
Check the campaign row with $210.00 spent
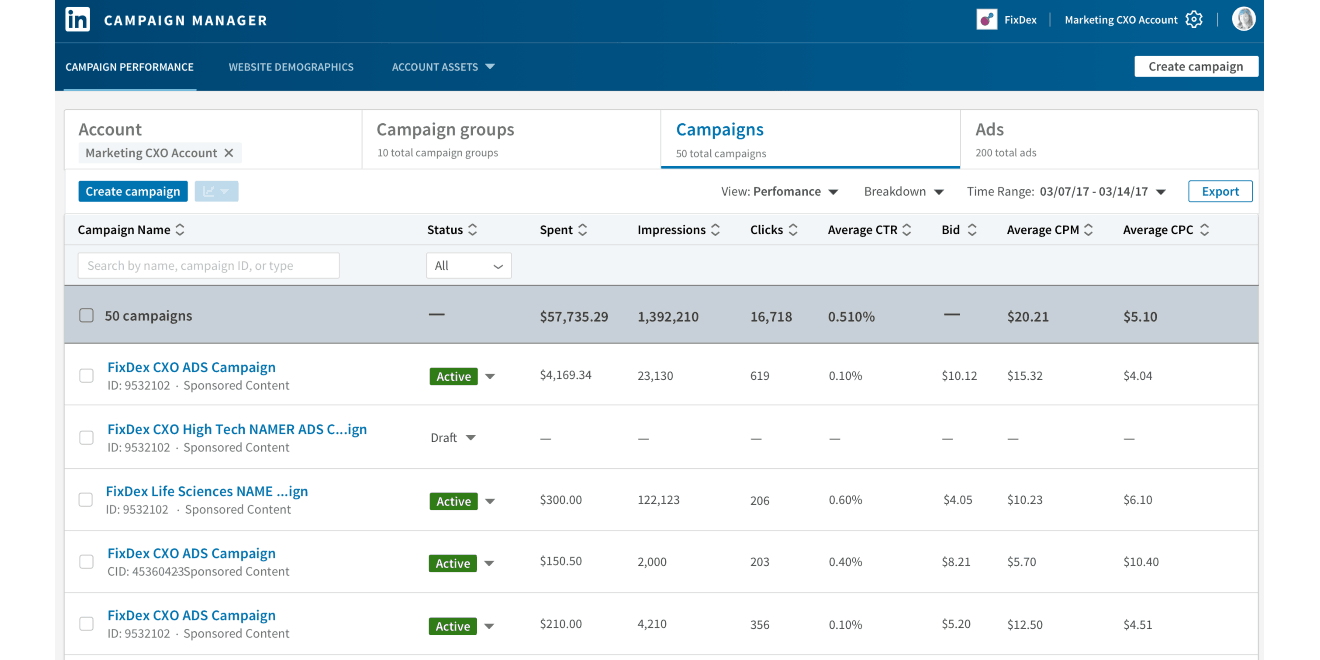click(86, 624)
